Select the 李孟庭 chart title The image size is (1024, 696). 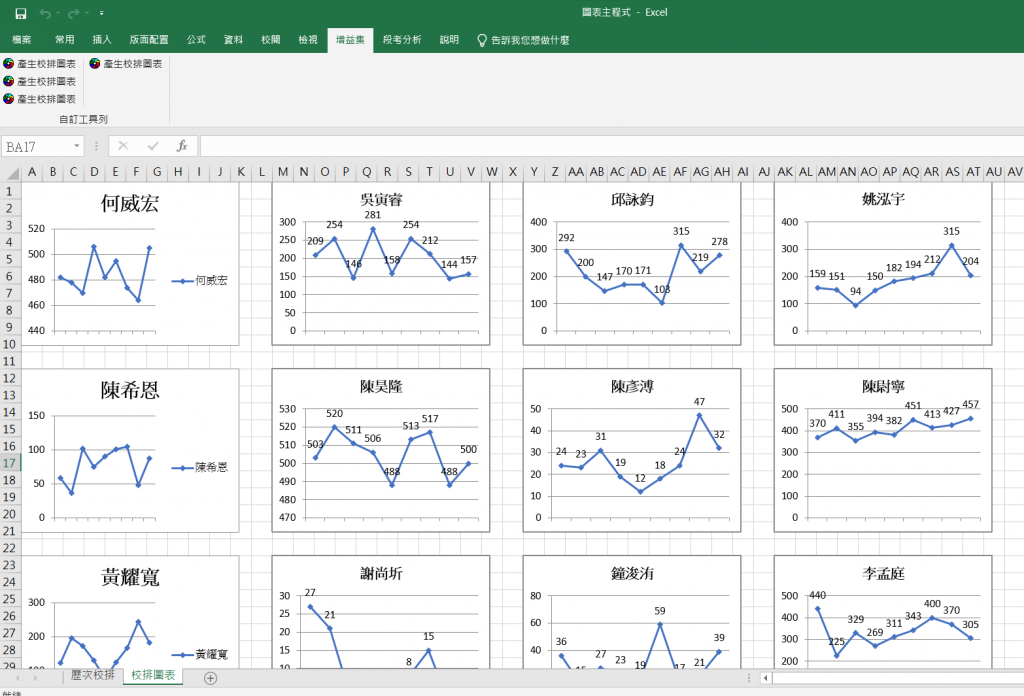883,573
